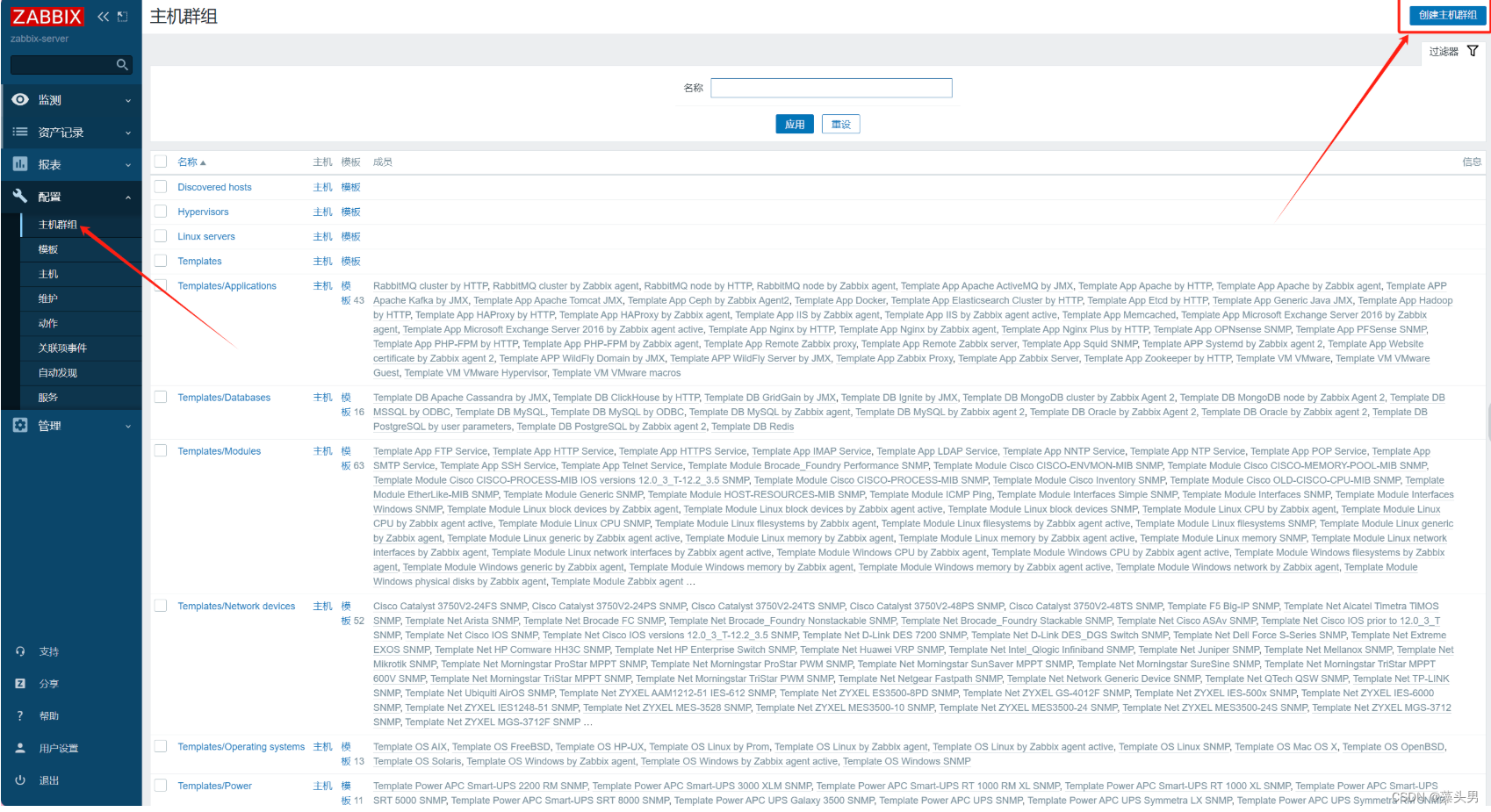Click 主机 link in Hypervisors row
Image resolution: width=1491 pixels, height=812 pixels.
[x=323, y=212]
